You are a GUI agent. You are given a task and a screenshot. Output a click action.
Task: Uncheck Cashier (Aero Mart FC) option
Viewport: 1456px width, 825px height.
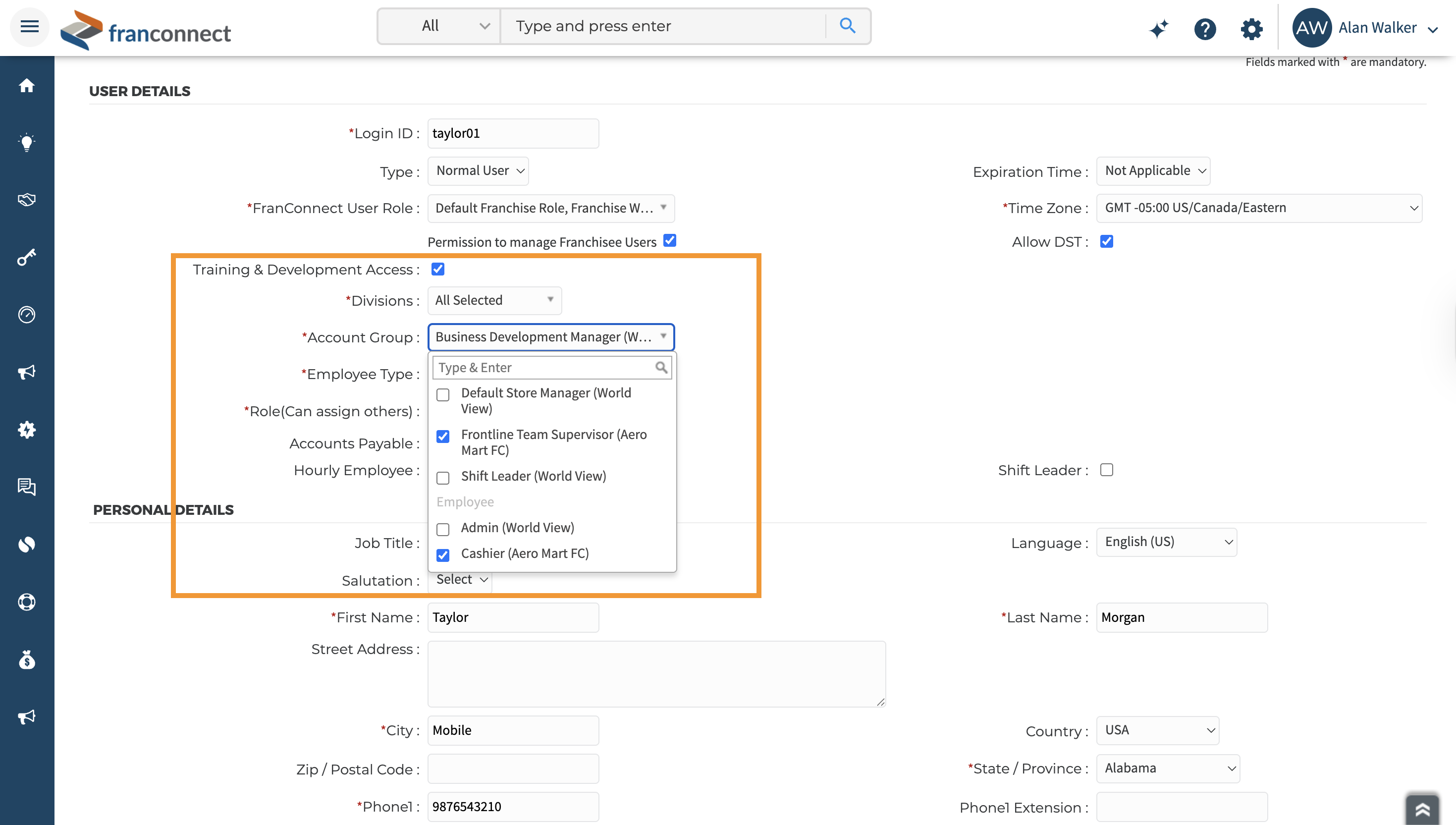[x=443, y=555]
